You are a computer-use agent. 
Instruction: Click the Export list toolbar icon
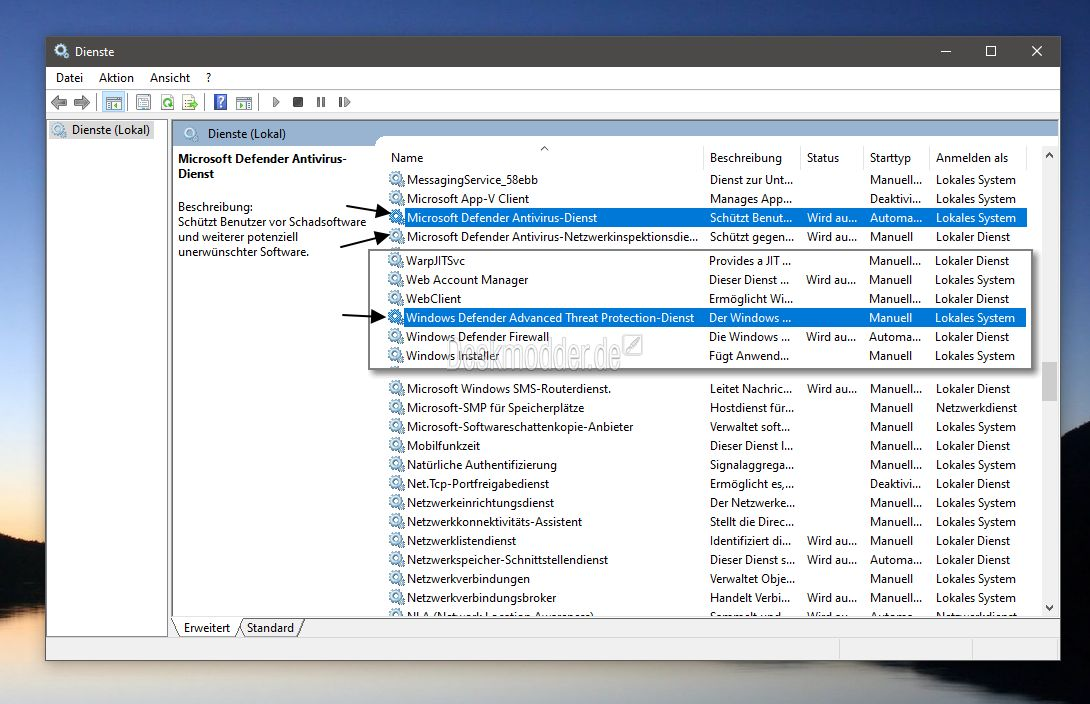coord(190,103)
